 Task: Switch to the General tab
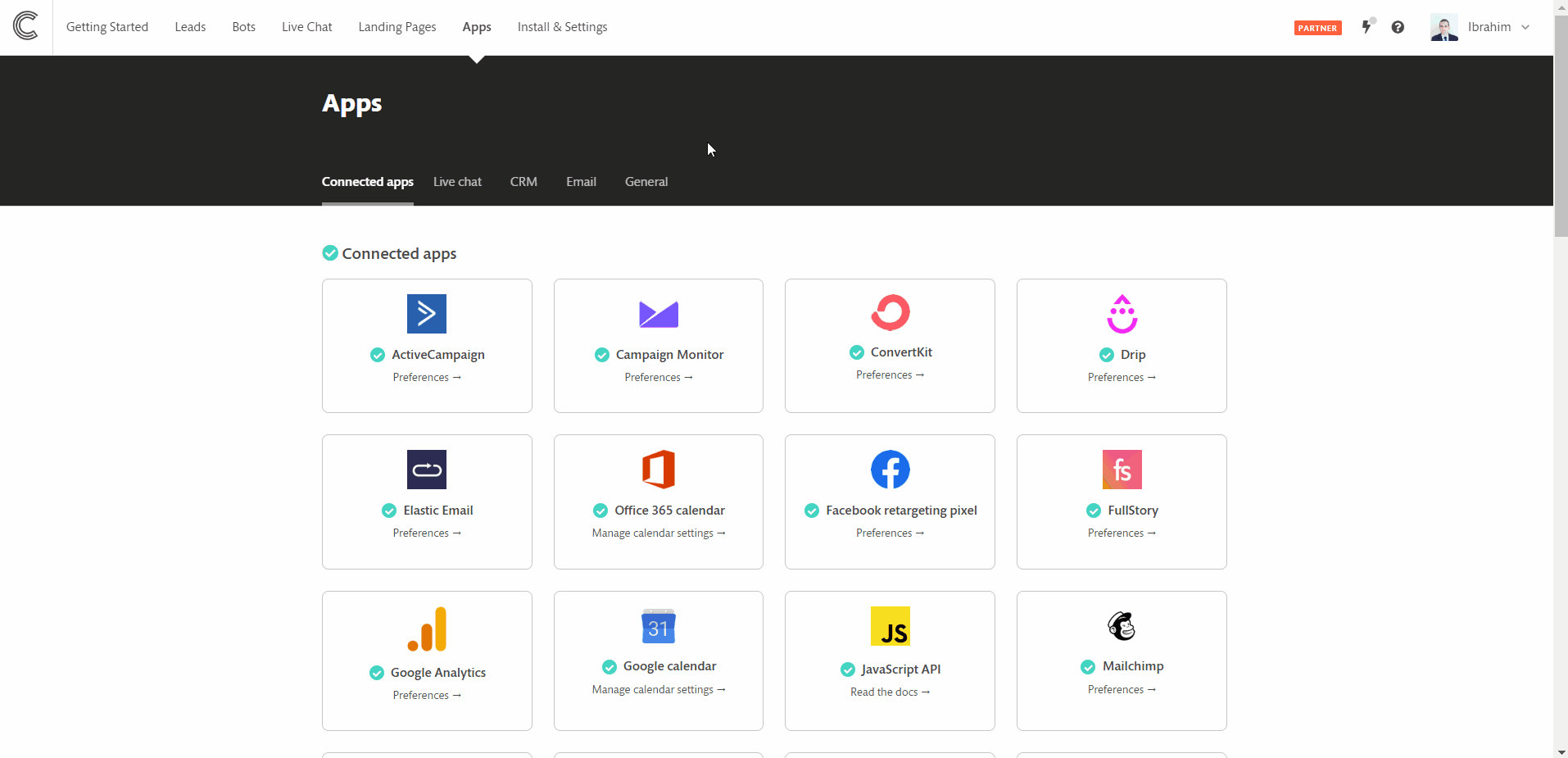(x=646, y=182)
